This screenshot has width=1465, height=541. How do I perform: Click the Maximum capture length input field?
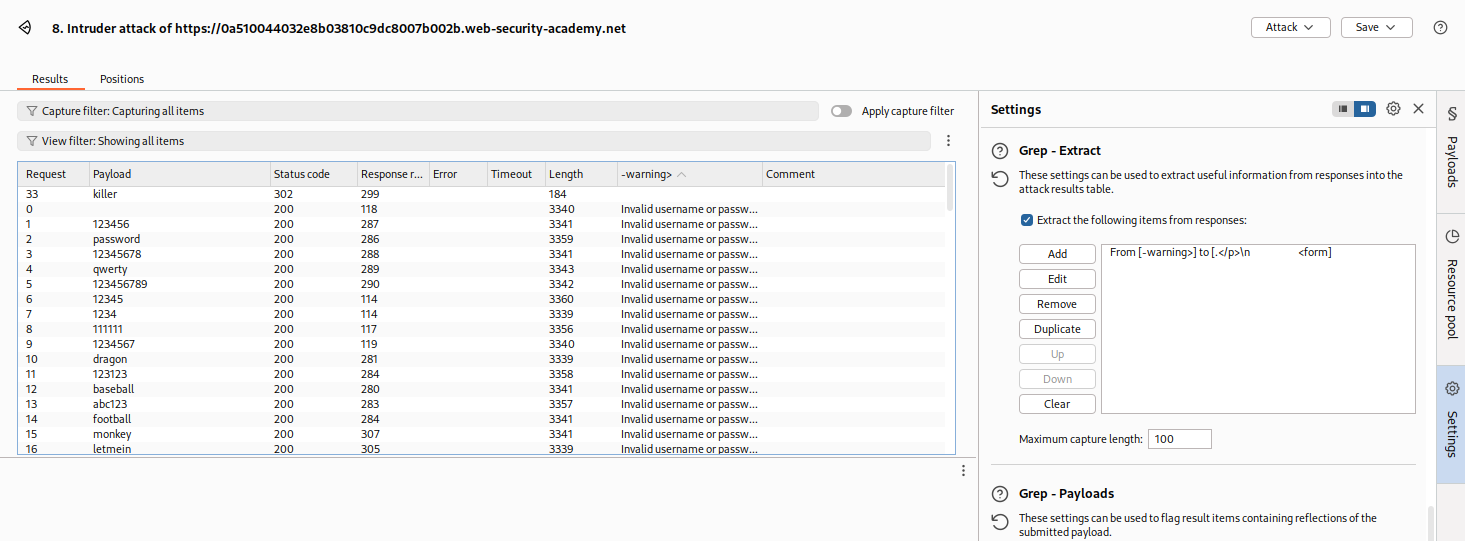click(x=1179, y=439)
